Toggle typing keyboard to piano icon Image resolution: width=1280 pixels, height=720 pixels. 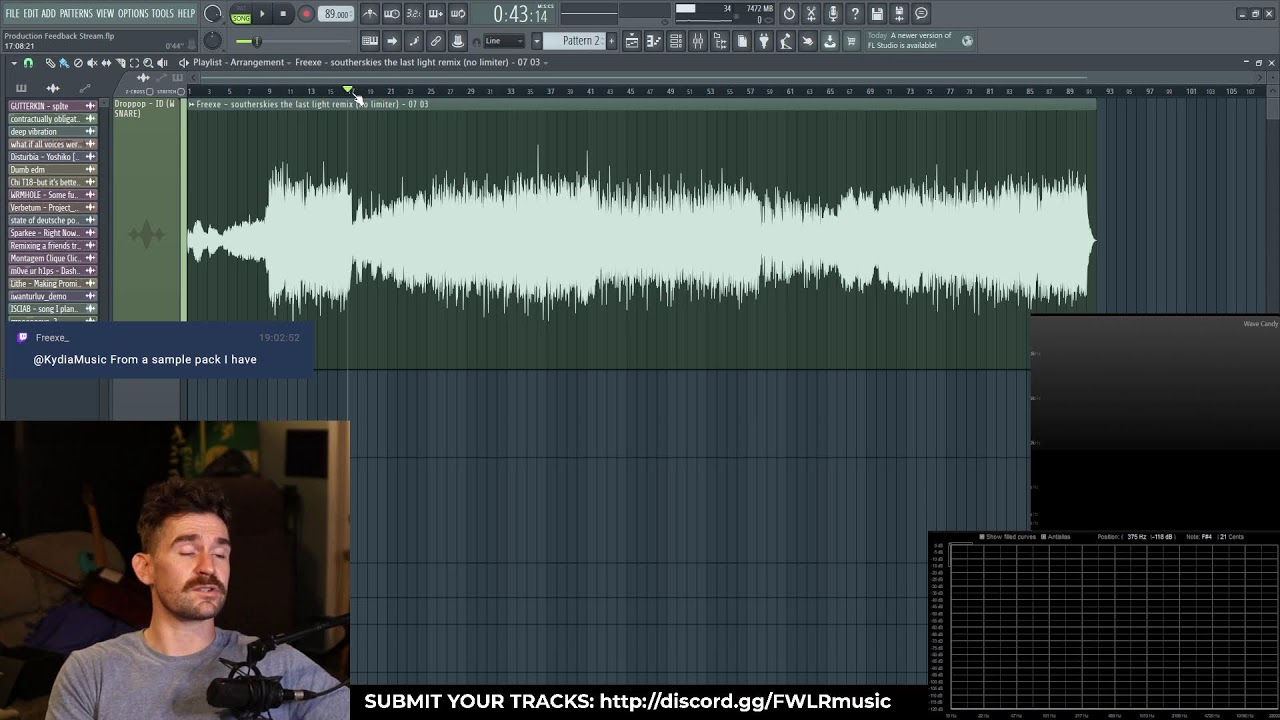[370, 41]
